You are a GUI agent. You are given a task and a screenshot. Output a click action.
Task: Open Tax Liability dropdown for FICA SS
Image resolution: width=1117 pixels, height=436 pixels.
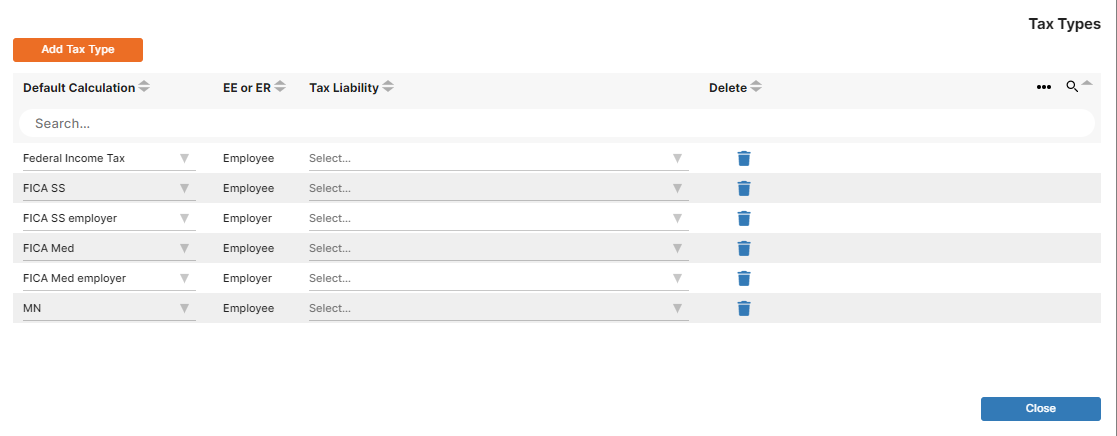499,188
